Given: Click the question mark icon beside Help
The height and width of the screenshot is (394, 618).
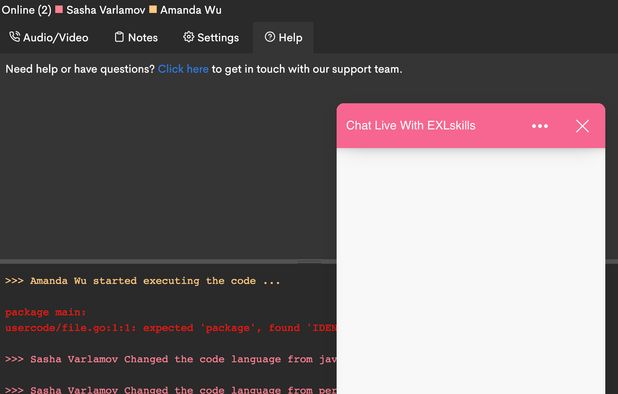Looking at the screenshot, I should 270,37.
